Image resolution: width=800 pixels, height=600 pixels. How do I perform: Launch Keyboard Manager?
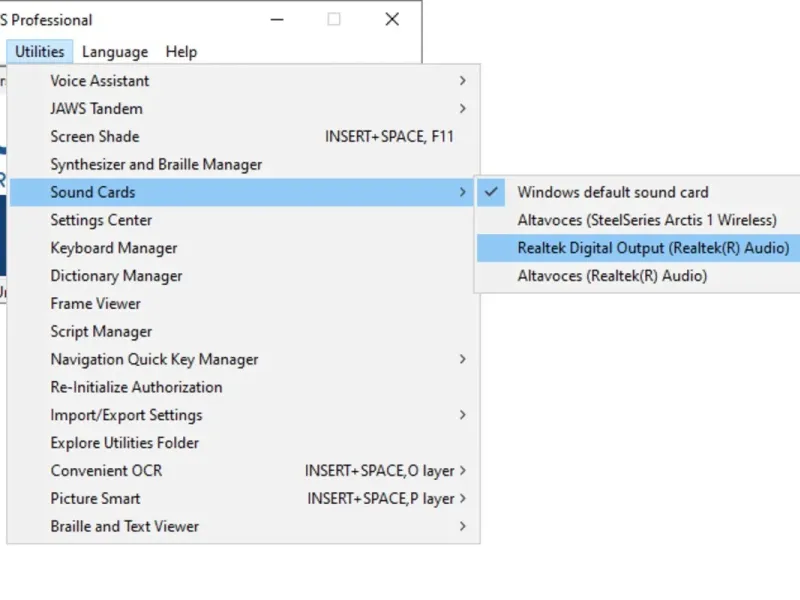114,248
